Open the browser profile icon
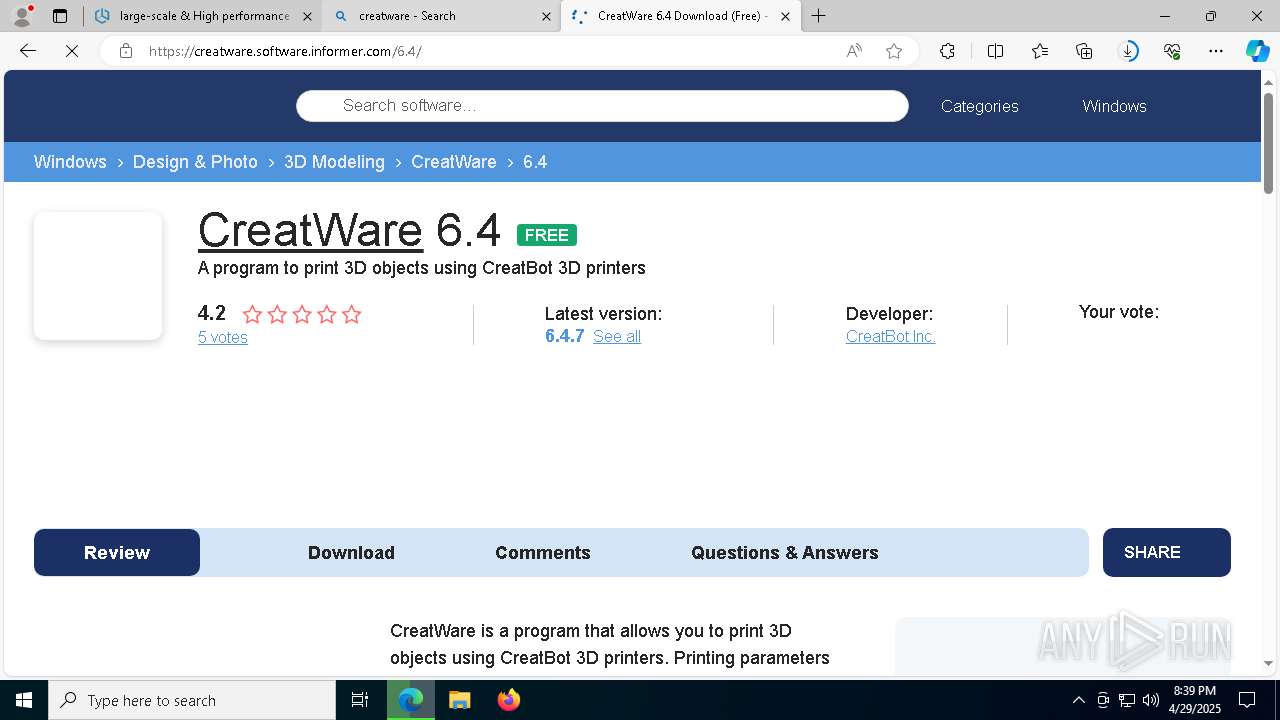Screen dimensions: 1280x720 pos(22,16)
